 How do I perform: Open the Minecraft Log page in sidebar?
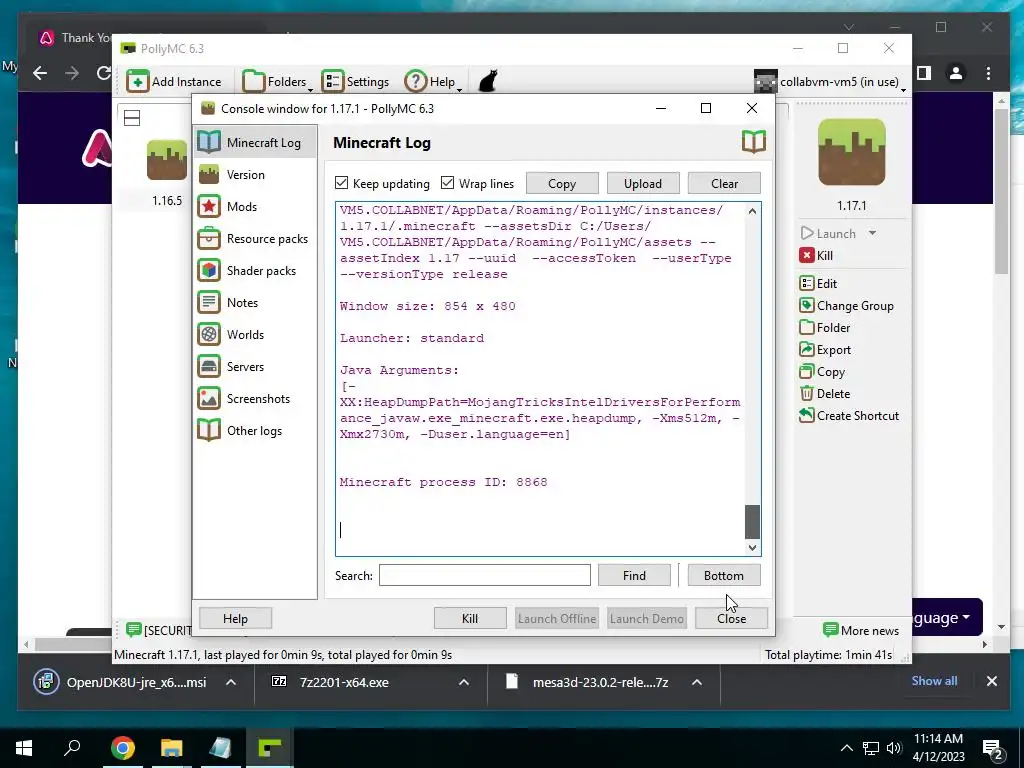pos(255,142)
